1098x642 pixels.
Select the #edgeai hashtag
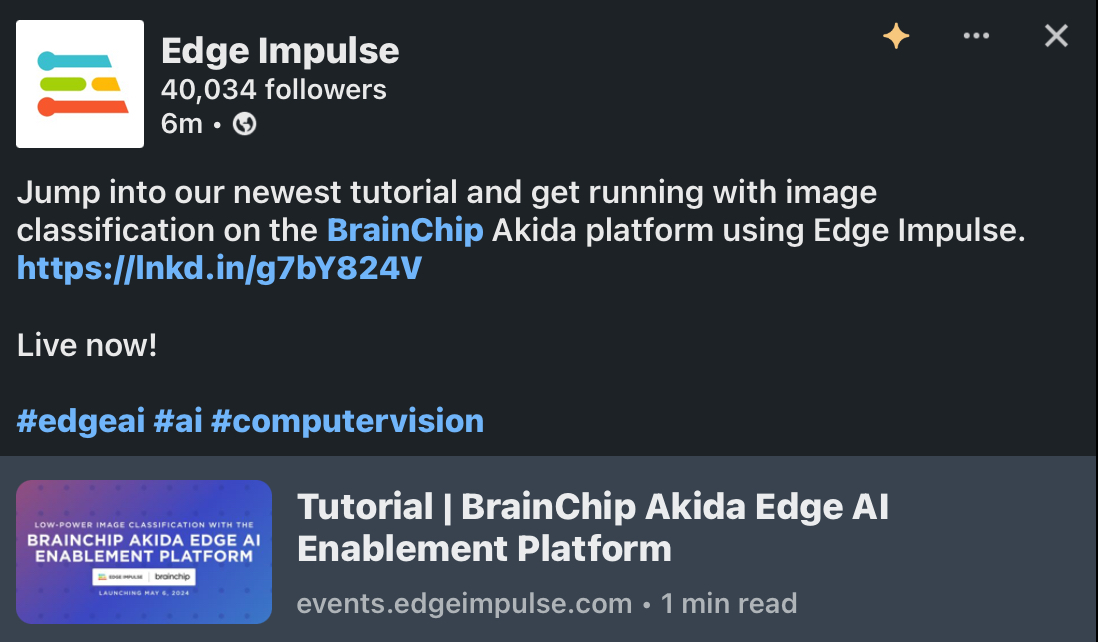click(81, 421)
